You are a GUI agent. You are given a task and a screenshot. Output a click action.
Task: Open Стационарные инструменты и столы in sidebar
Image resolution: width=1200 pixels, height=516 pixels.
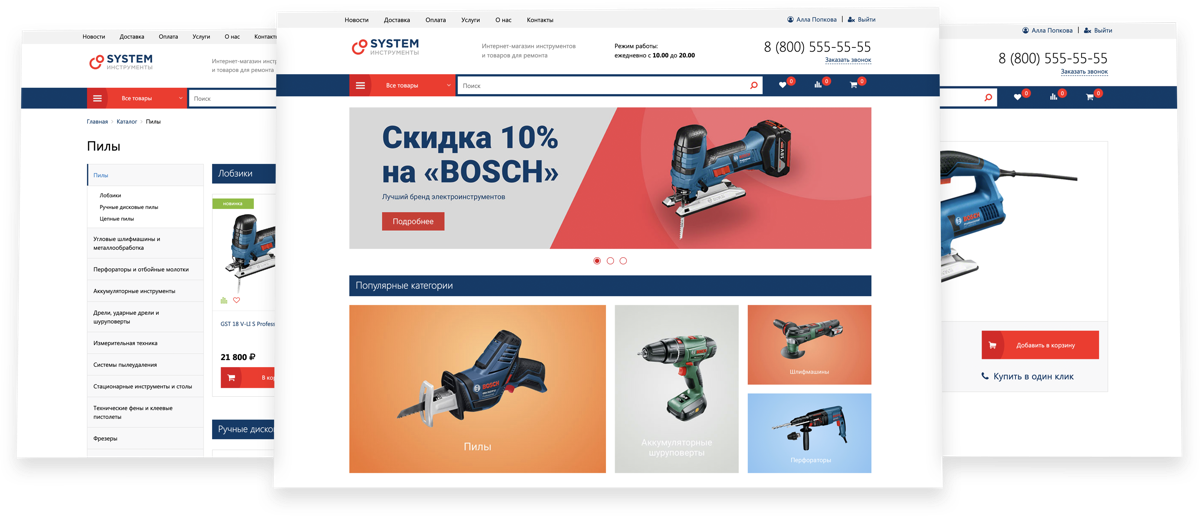(145, 386)
